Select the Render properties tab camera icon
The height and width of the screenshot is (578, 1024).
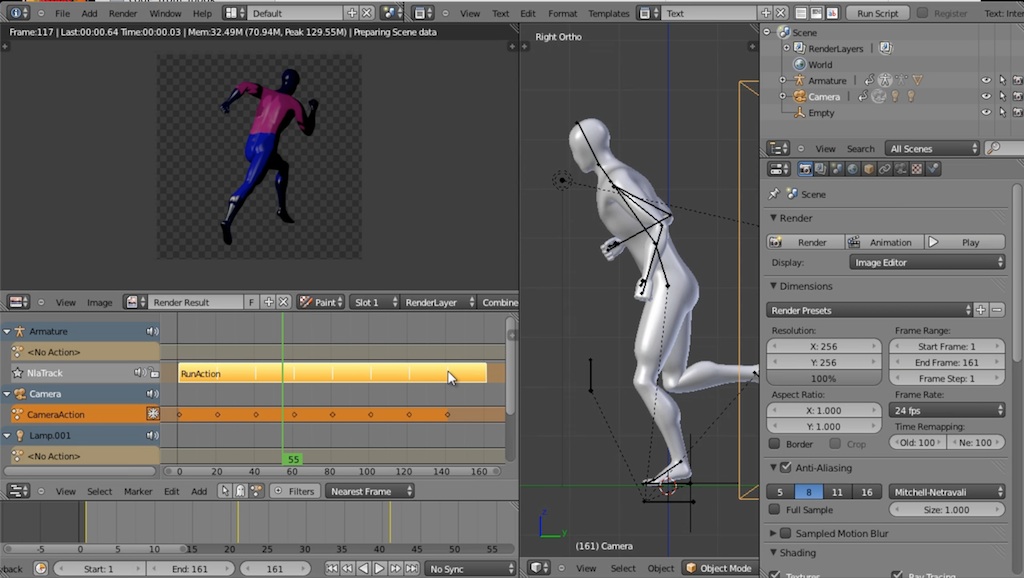(x=805, y=168)
